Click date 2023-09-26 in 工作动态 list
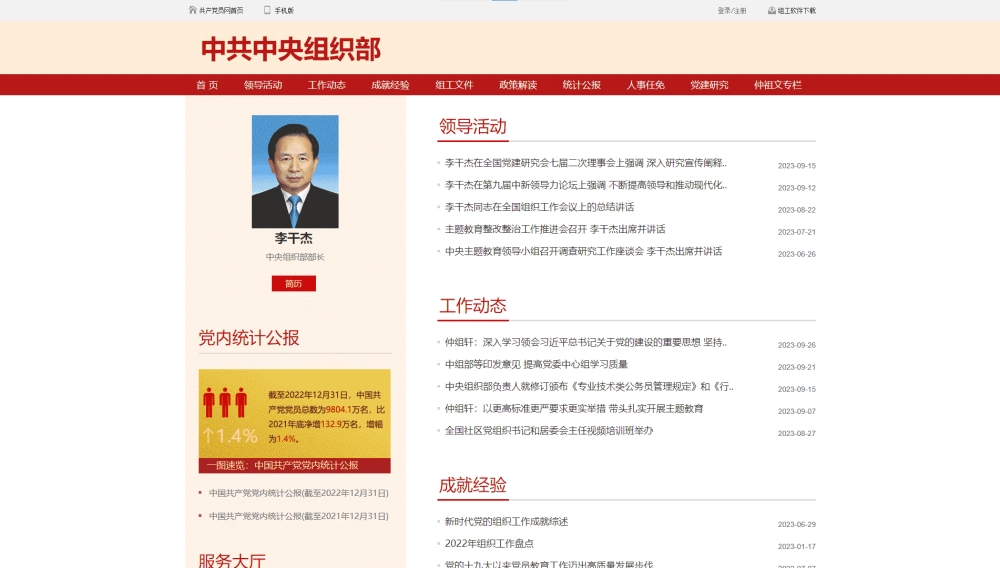Viewport: 1000px width, 568px height. [797, 345]
